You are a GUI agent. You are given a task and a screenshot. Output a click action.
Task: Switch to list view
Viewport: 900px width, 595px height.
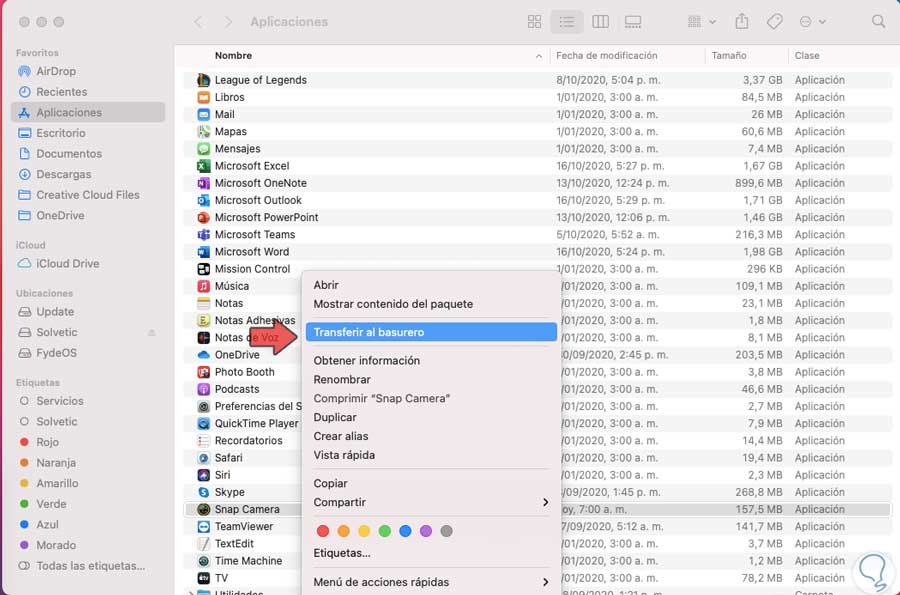tap(567, 22)
